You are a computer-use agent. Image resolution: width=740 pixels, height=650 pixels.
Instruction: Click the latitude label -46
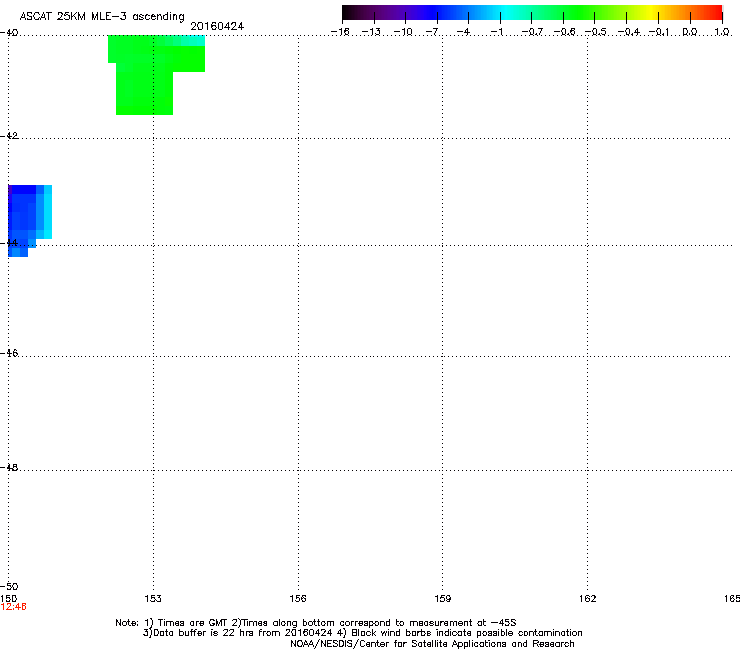pos(9,354)
